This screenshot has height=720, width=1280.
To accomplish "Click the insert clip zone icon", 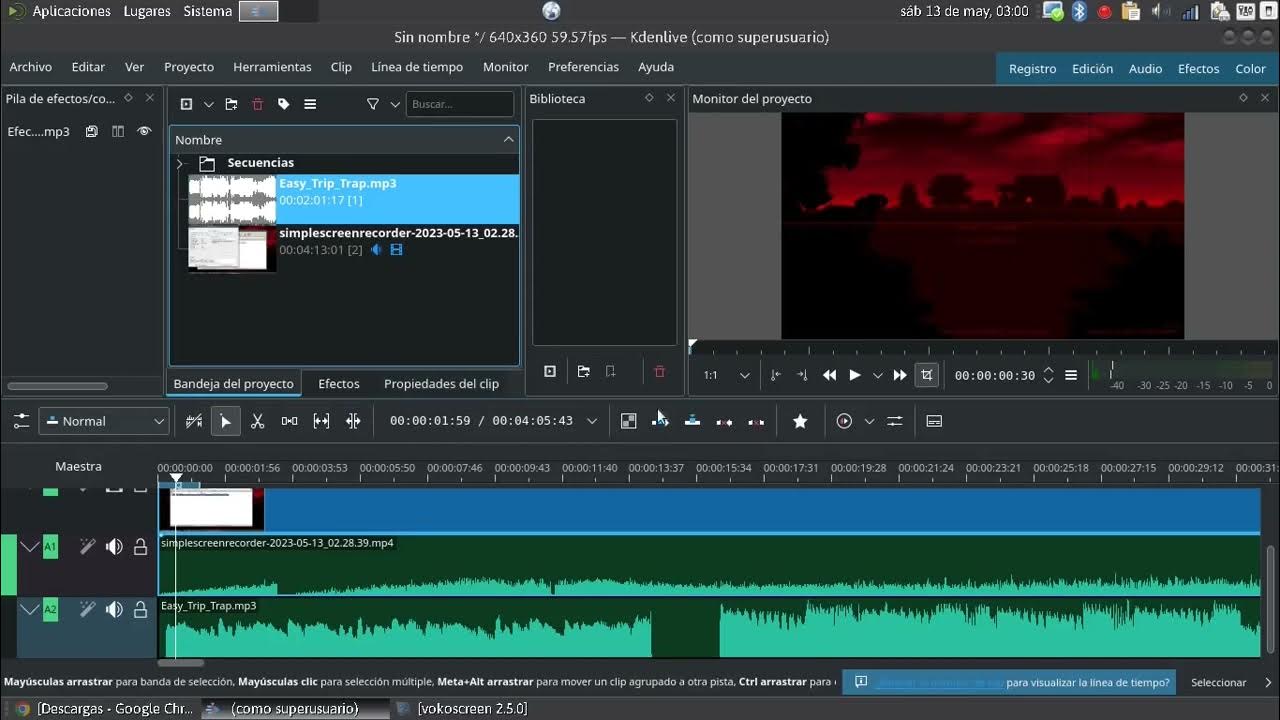I will 660,421.
